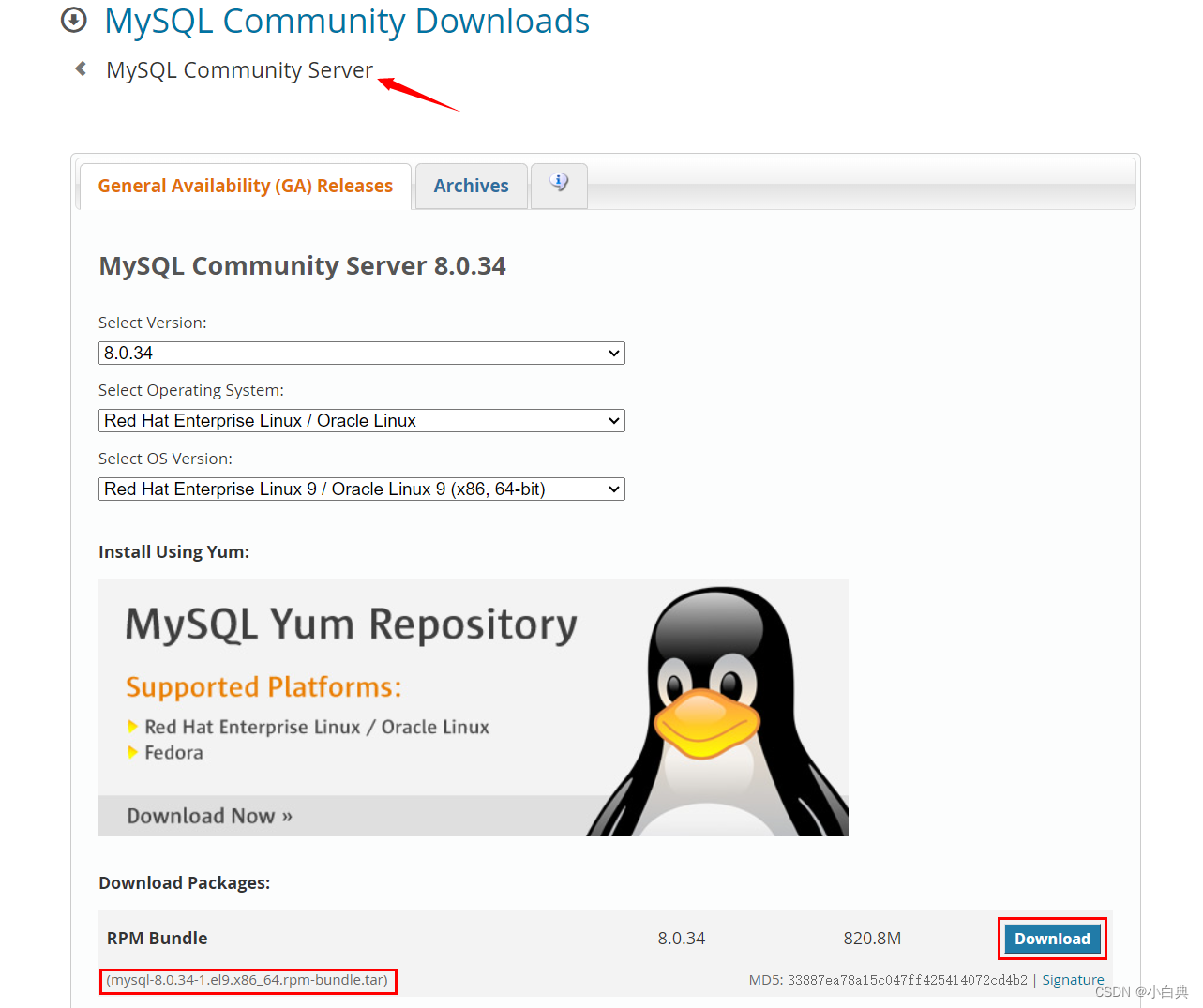
Task: Click the Fedora entry under Supported Platforms
Action: (x=173, y=752)
